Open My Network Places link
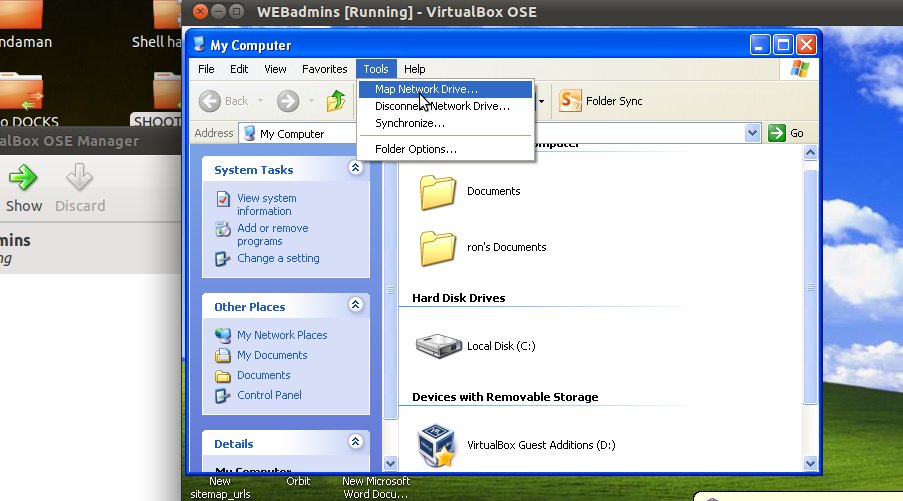This screenshot has height=501, width=903. (x=282, y=335)
